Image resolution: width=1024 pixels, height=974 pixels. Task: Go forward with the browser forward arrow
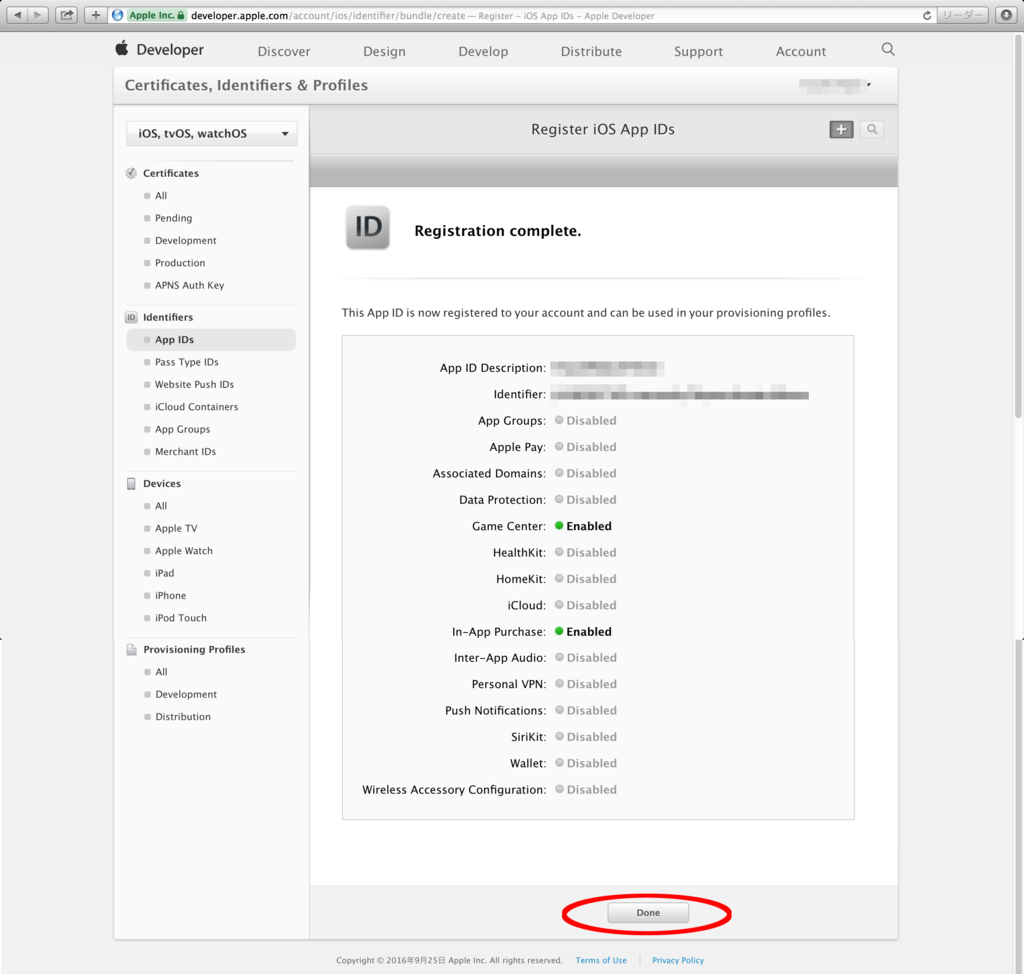coord(39,15)
